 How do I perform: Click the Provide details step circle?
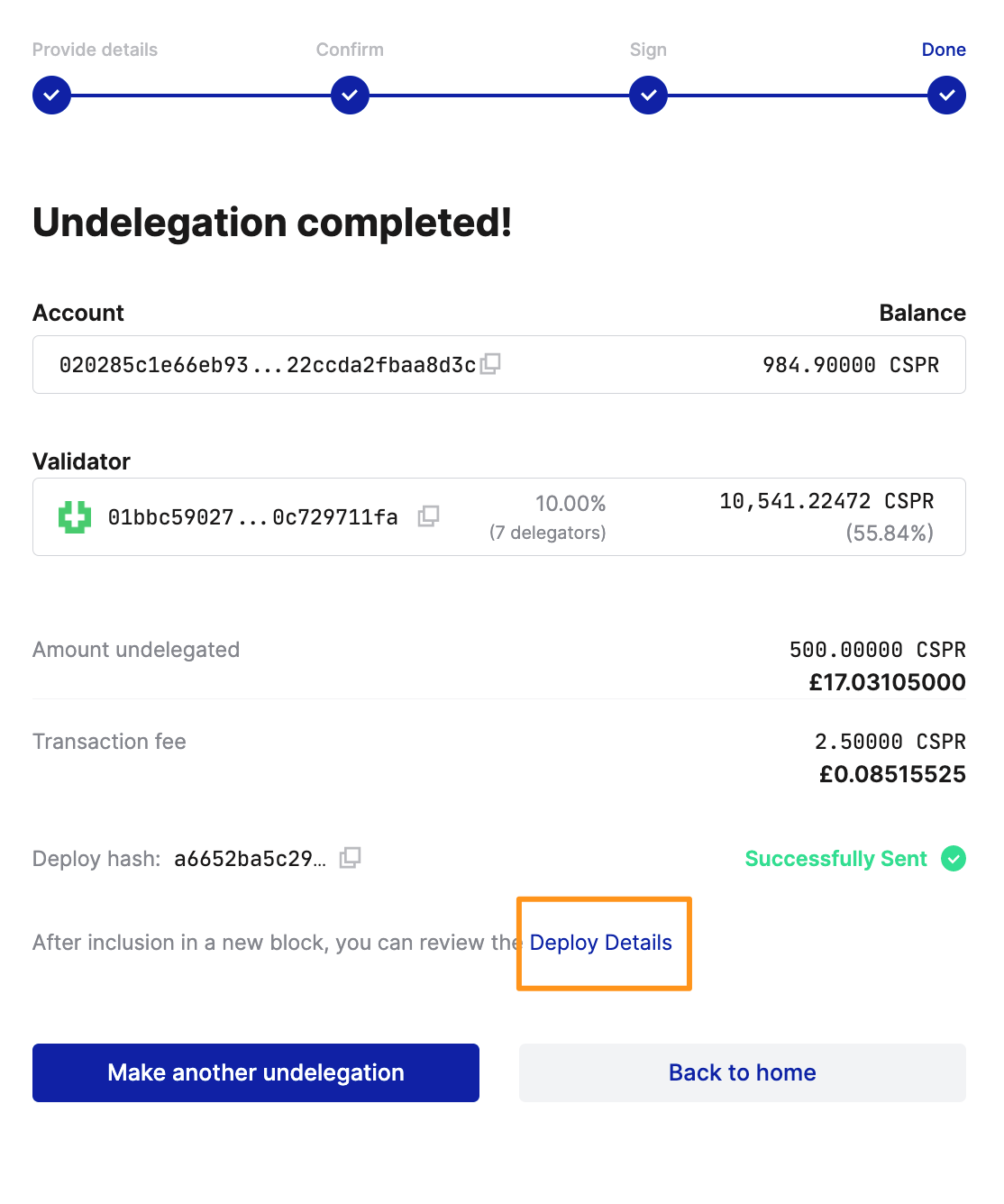tap(52, 96)
